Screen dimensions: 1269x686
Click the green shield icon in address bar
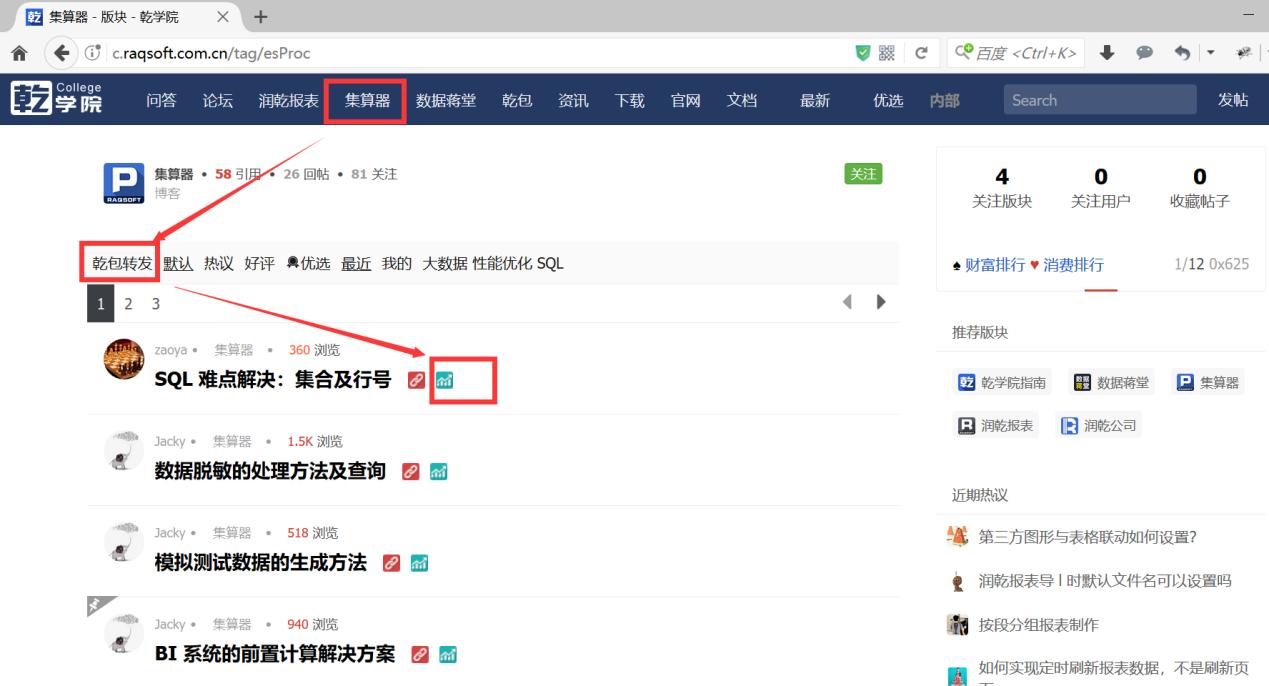(863, 53)
